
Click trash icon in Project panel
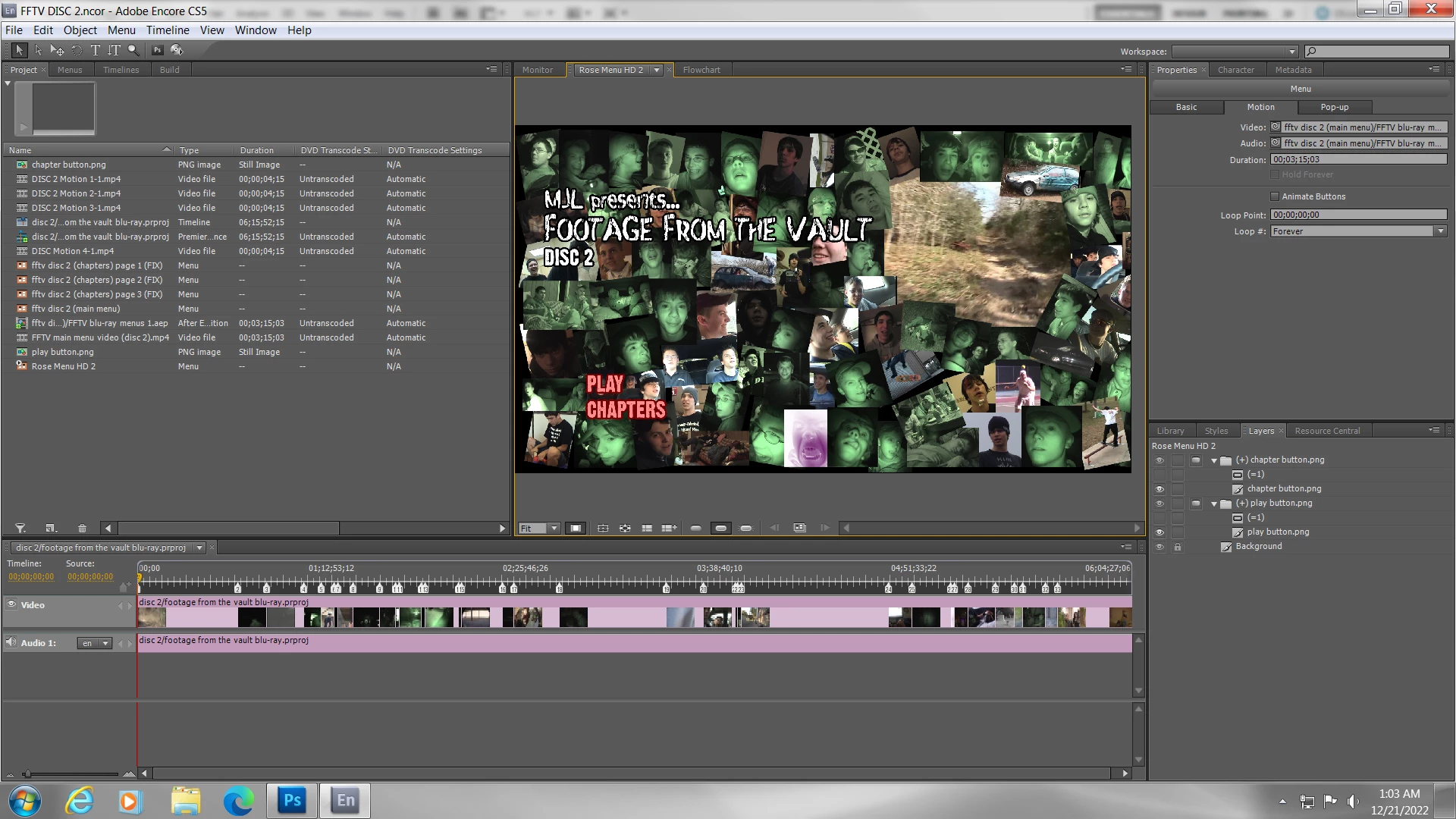click(x=82, y=529)
